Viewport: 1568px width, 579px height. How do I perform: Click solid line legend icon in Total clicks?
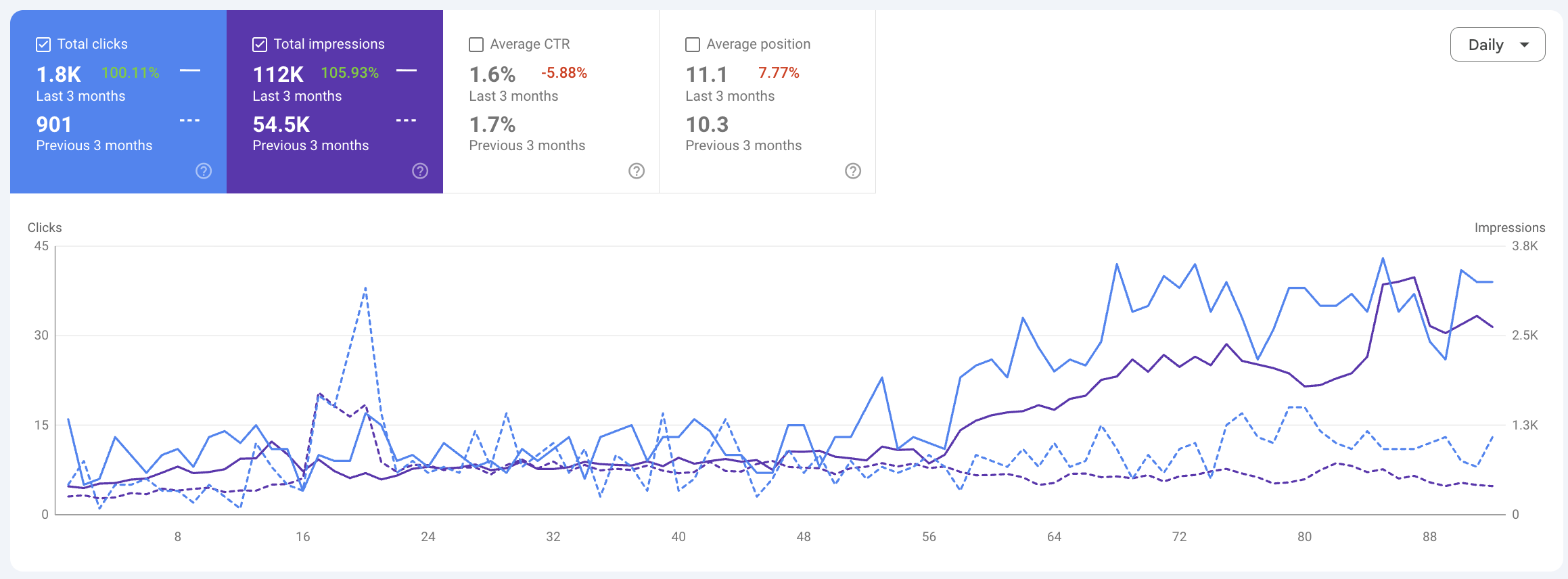pos(190,70)
